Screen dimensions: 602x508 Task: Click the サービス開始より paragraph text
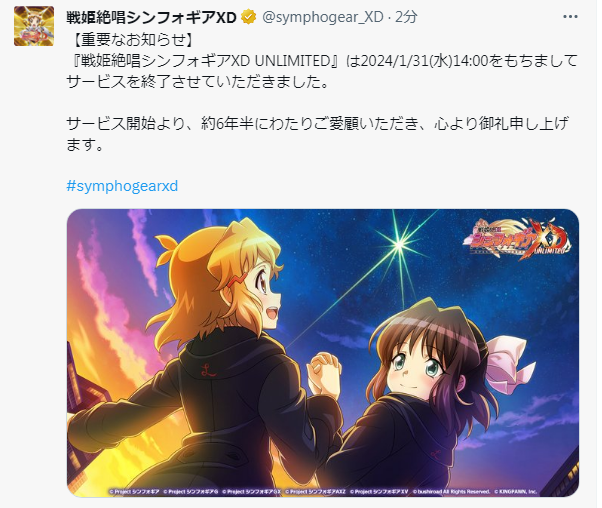(318, 134)
